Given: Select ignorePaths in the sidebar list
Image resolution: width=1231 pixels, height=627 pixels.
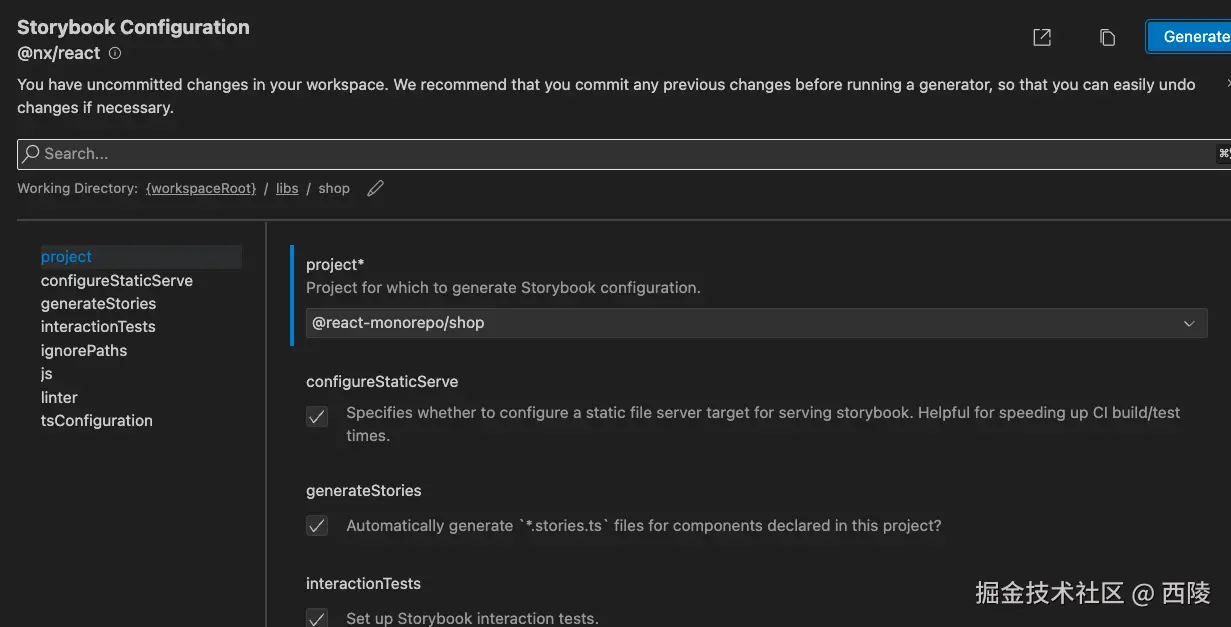Looking at the screenshot, I should click(x=84, y=351).
